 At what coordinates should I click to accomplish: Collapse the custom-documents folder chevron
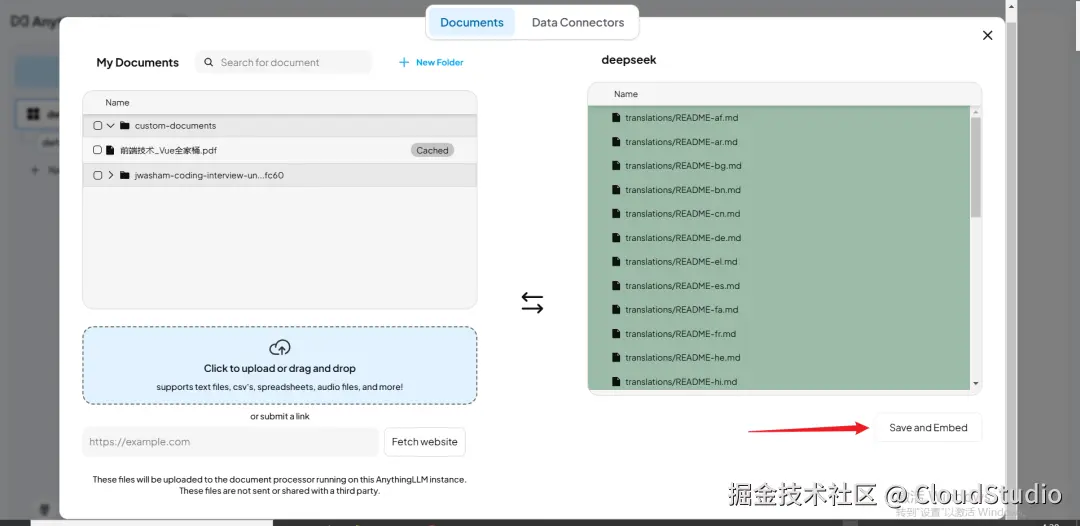(110, 125)
